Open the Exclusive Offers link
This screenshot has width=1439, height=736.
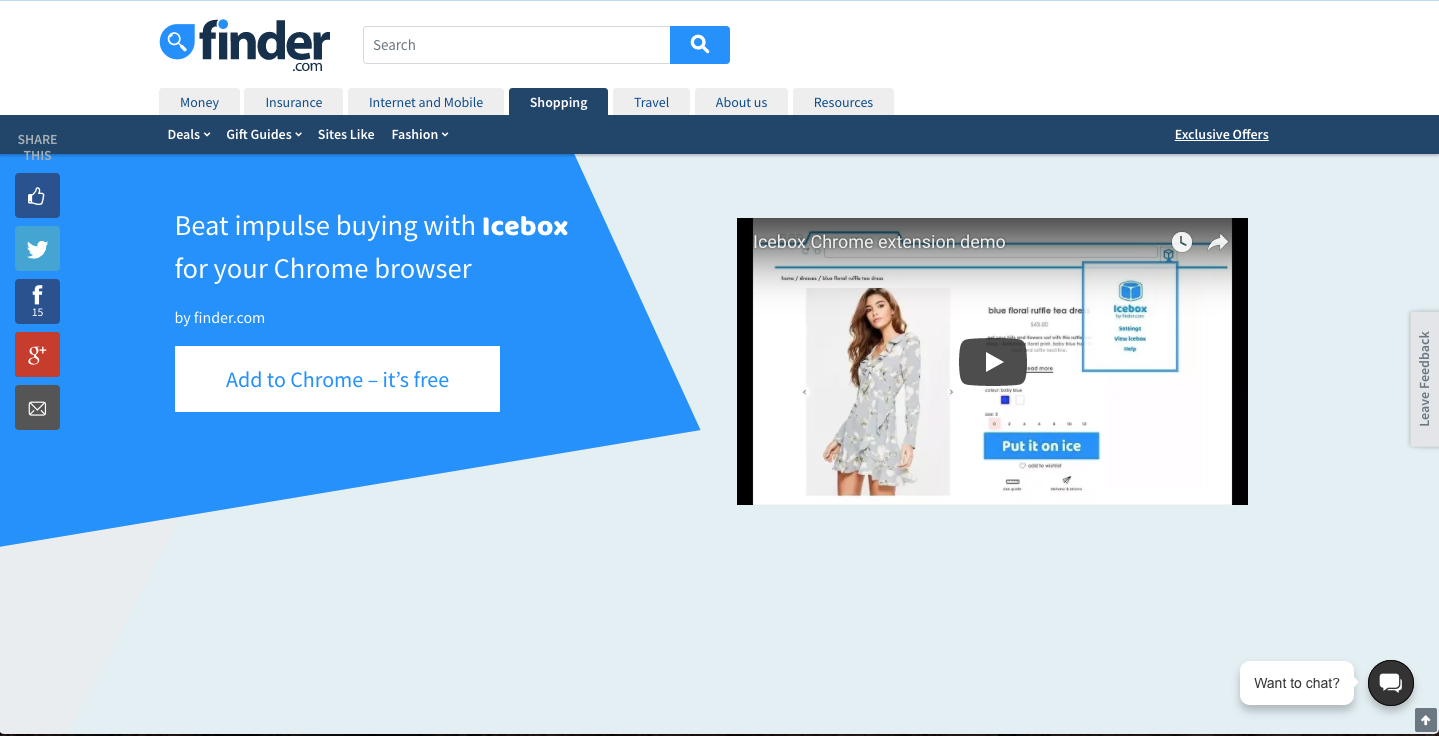pyautogui.click(x=1221, y=134)
